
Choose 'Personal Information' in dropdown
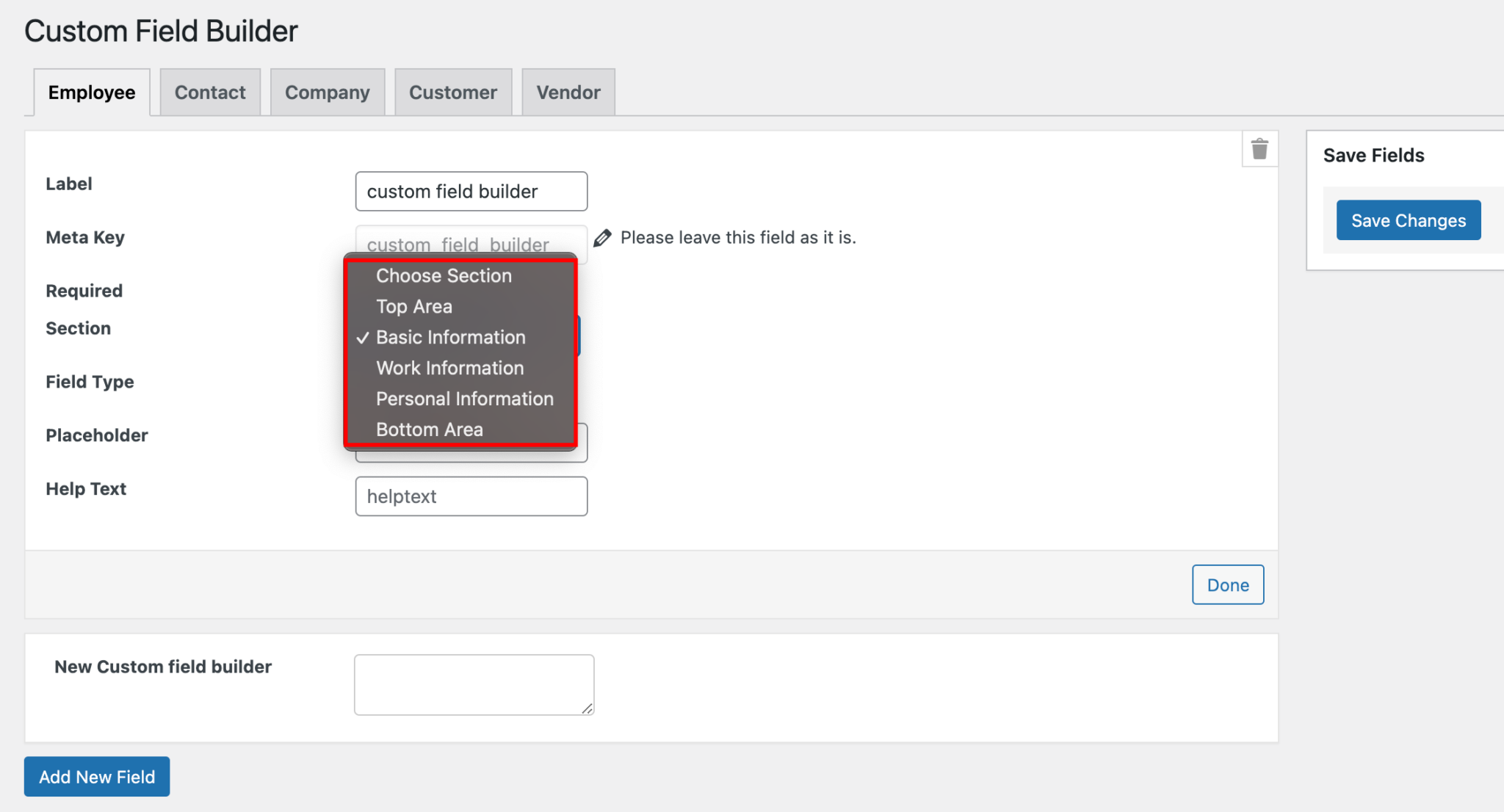[x=461, y=399]
